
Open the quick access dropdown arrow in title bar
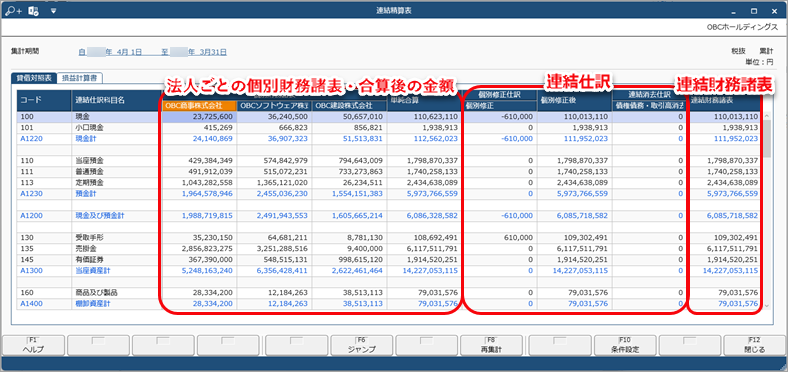point(53,11)
